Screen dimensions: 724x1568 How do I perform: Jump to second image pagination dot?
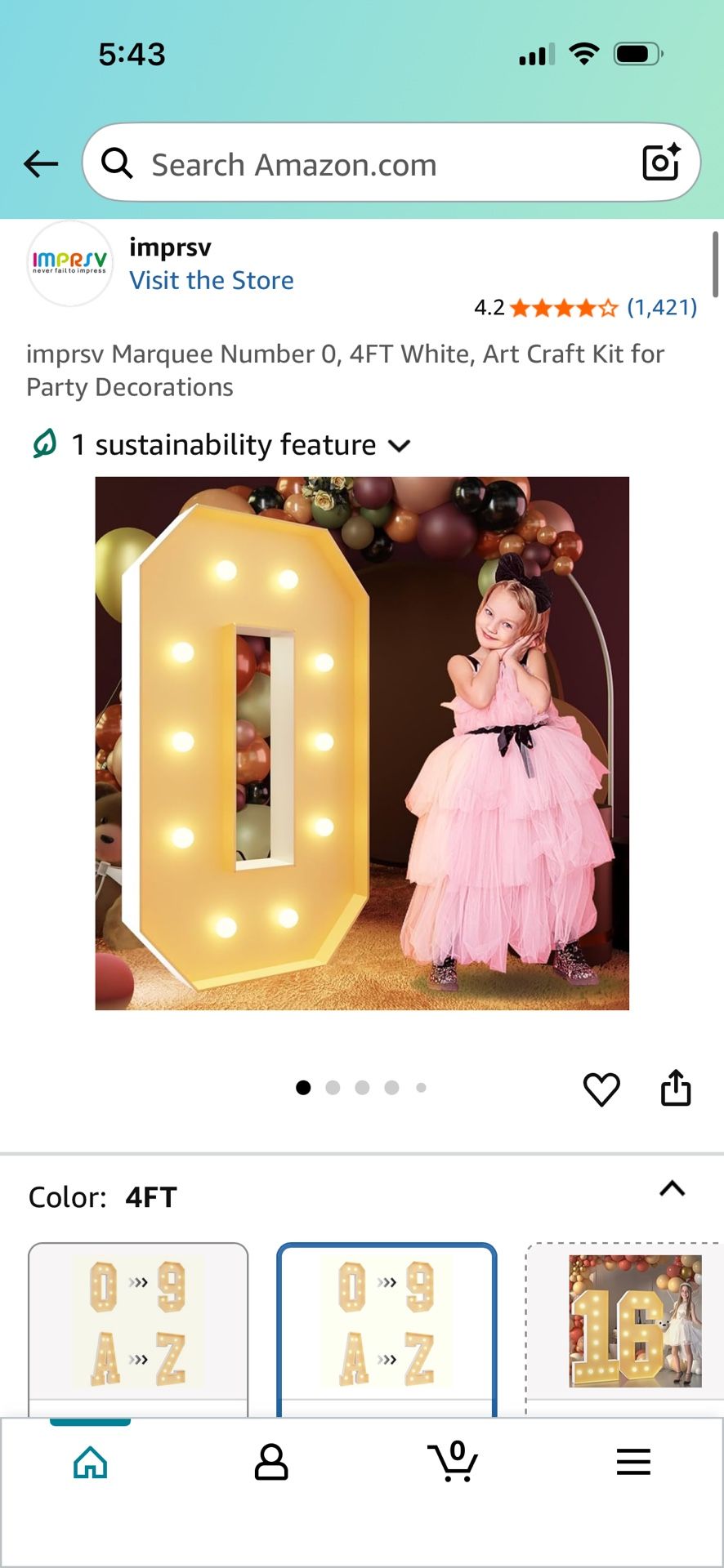point(333,1088)
